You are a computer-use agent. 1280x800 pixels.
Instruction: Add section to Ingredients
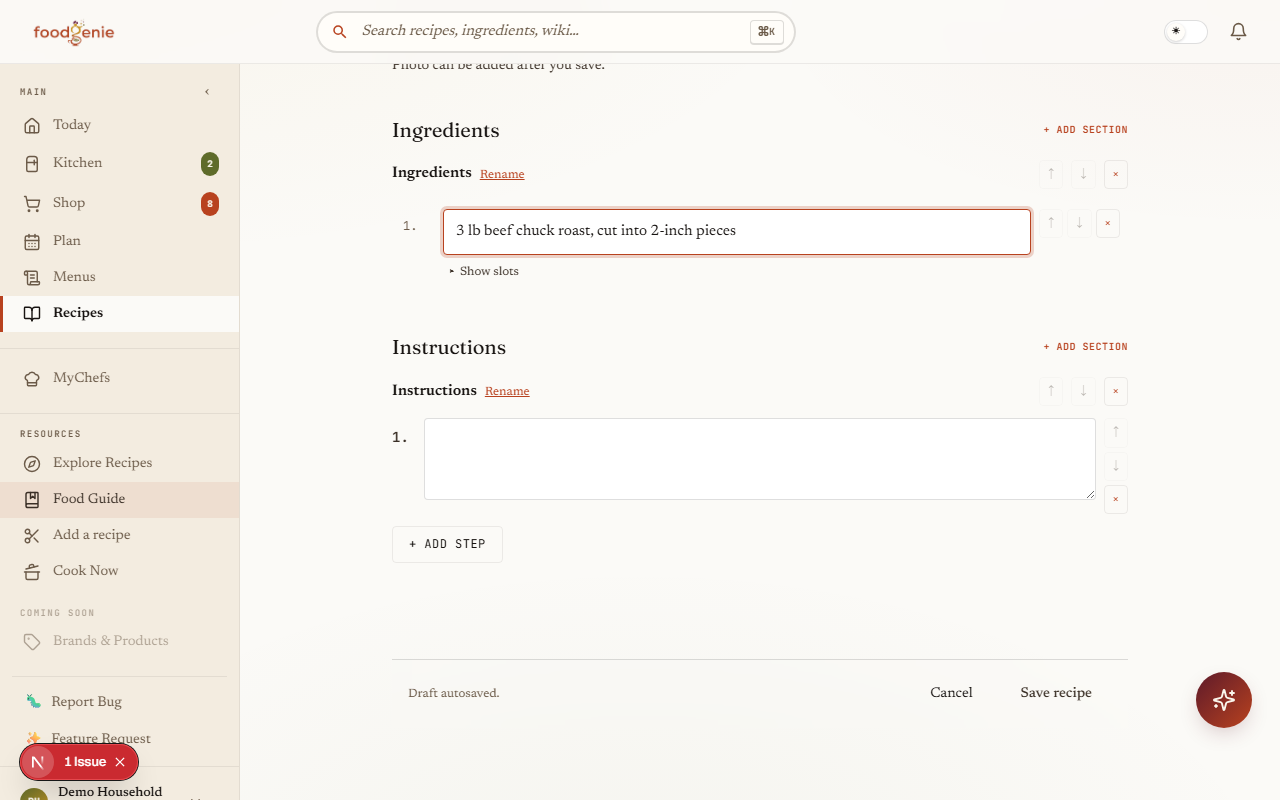pyautogui.click(x=1085, y=130)
